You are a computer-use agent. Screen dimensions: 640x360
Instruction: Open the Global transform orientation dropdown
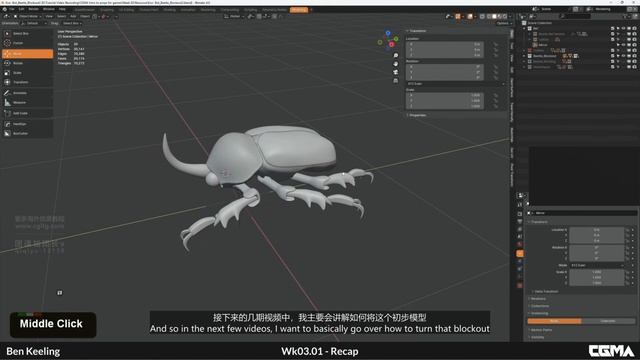tap(235, 16)
